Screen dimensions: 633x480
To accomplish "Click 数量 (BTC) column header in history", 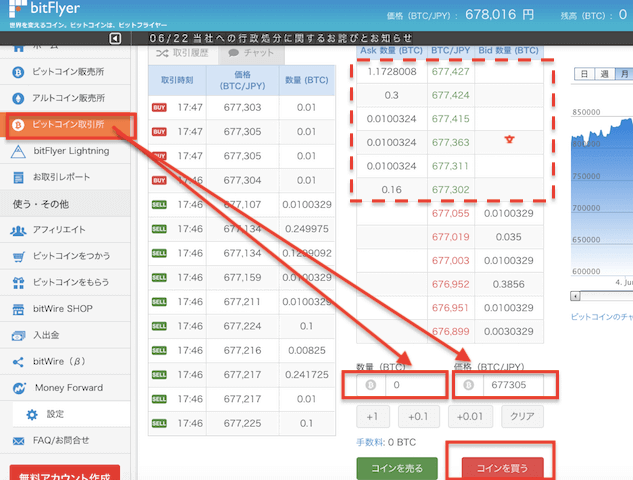I will (307, 80).
